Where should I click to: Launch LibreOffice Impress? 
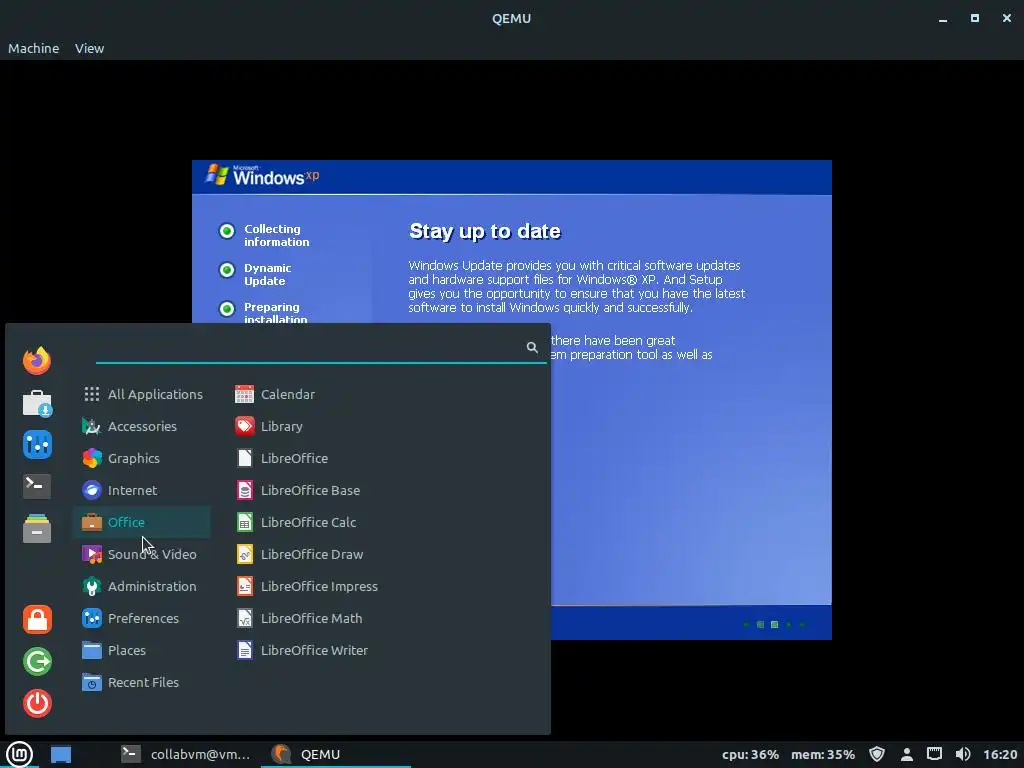click(x=306, y=586)
